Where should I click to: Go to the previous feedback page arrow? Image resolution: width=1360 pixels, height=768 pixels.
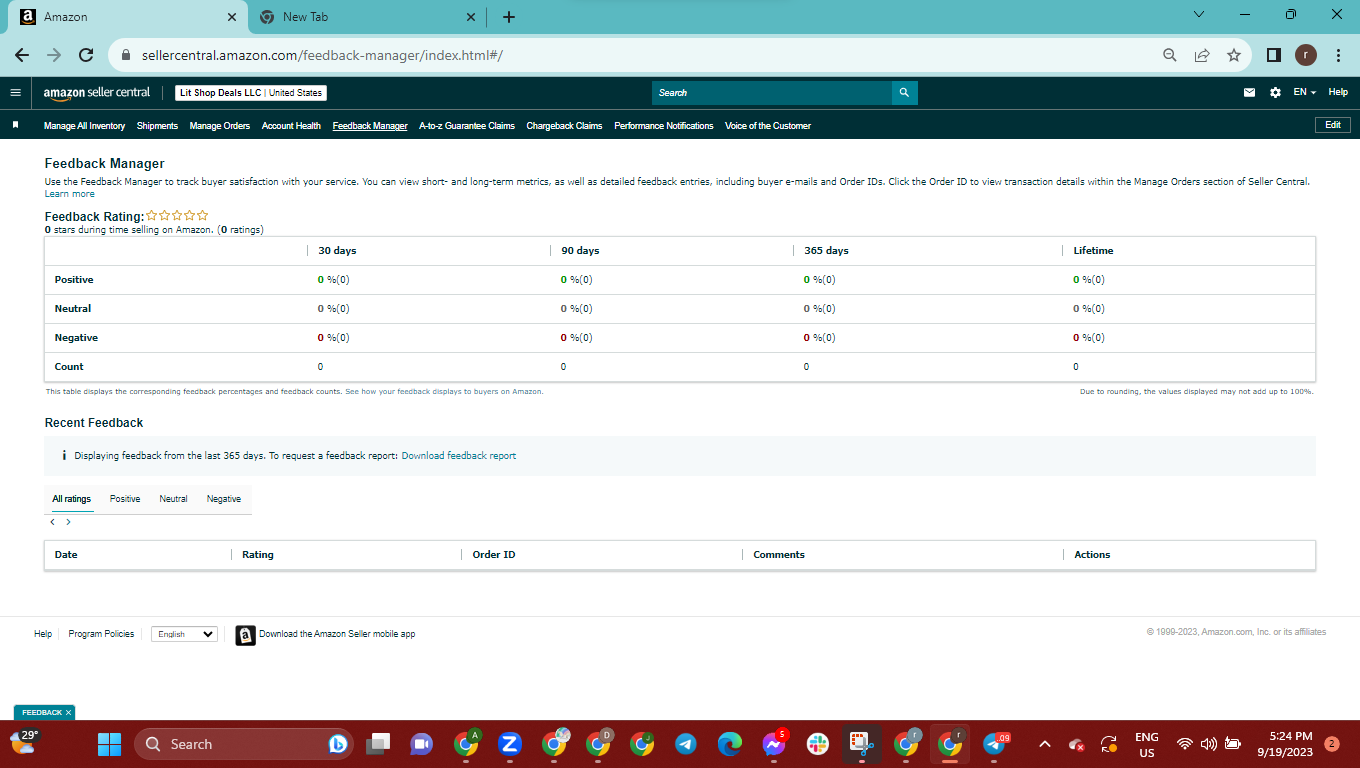52,522
